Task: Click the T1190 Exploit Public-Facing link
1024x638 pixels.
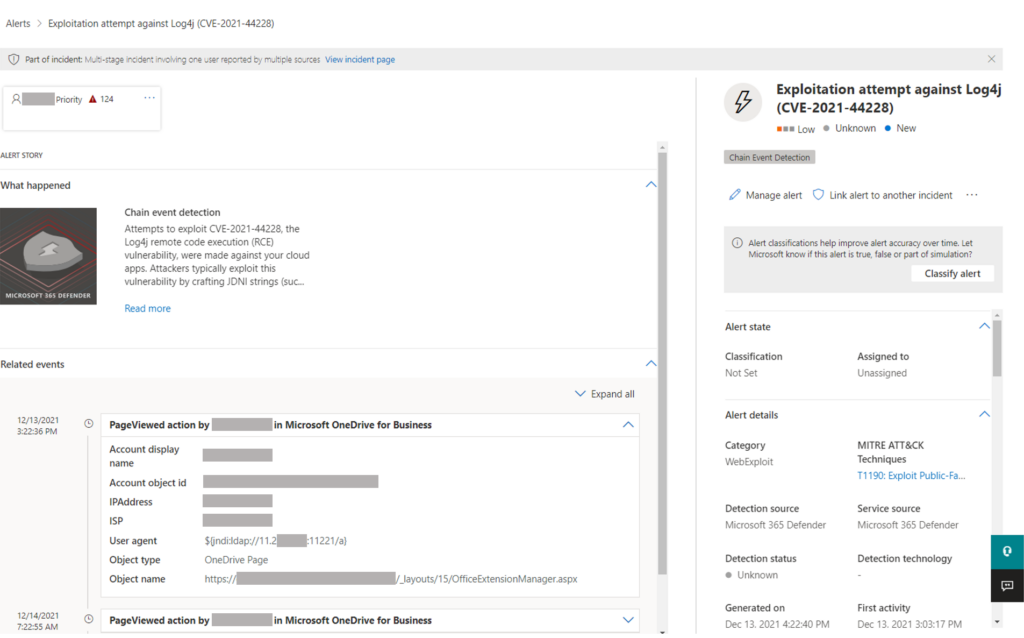Action: 911,475
